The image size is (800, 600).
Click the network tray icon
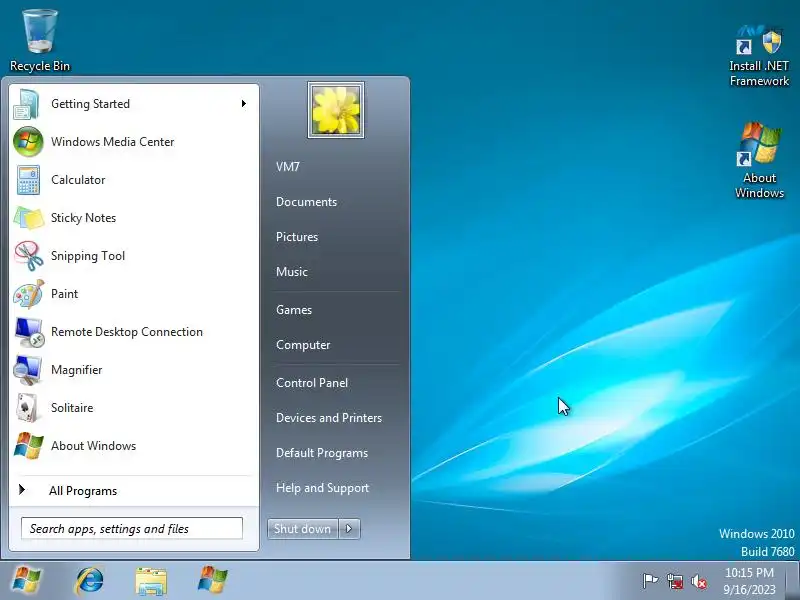(674, 581)
